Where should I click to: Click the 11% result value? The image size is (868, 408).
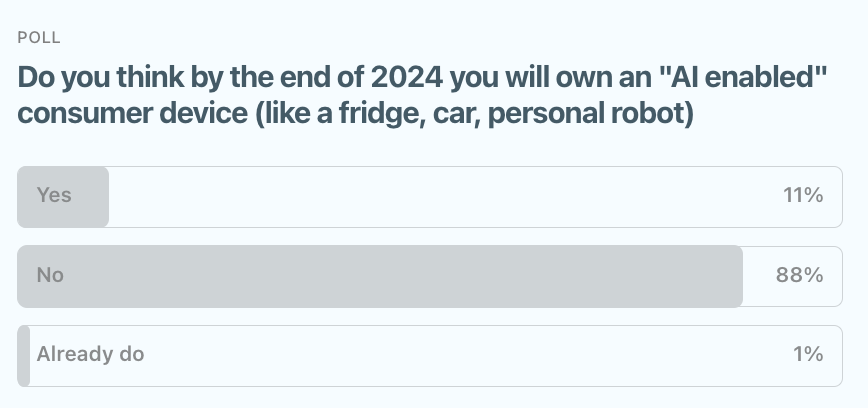click(803, 196)
